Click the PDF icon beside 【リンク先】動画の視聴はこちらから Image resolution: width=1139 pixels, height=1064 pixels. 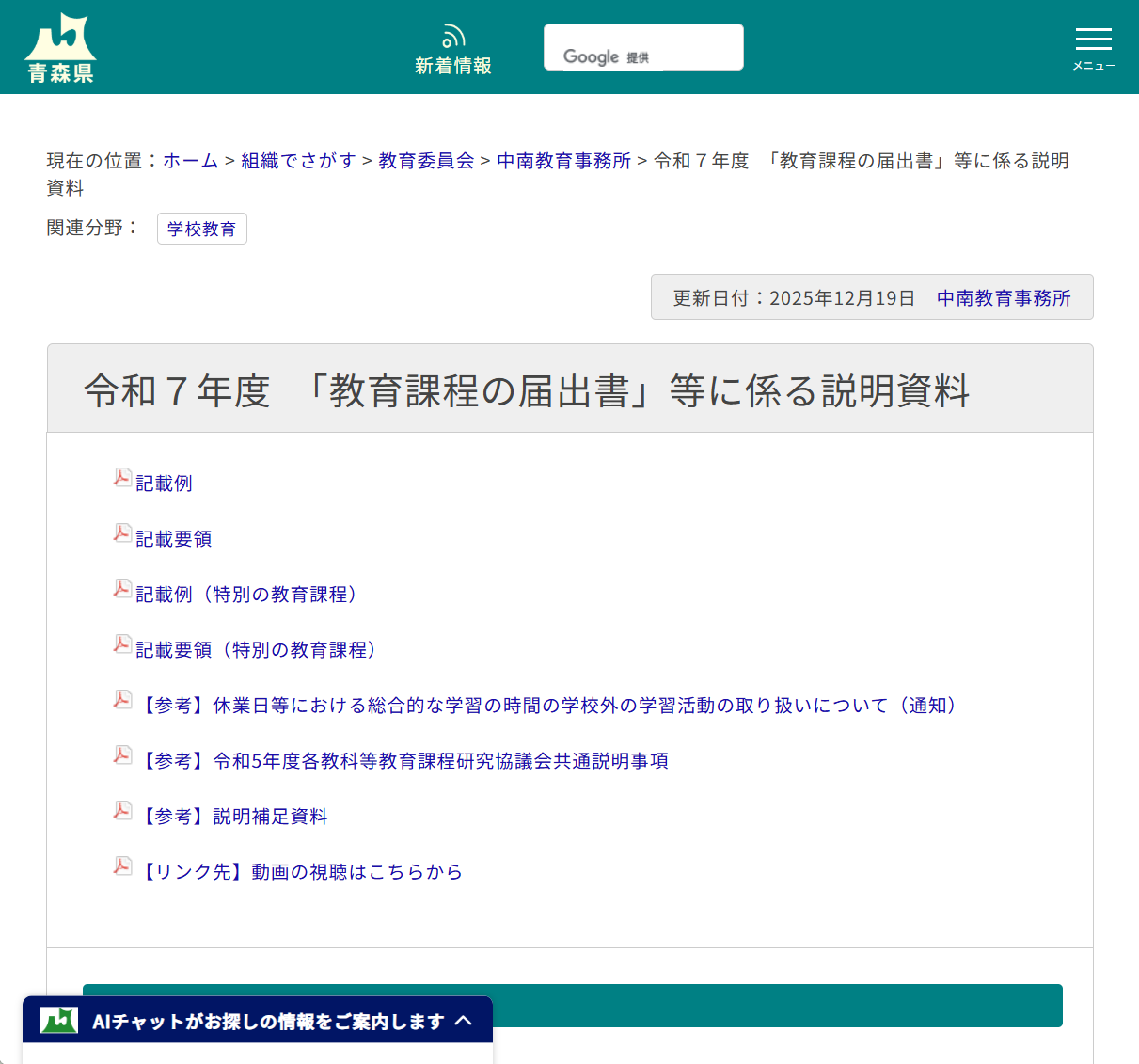point(122,865)
